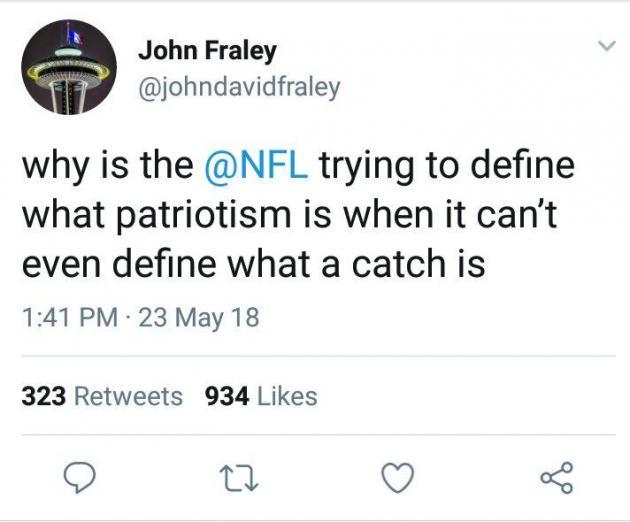Screen dimensions: 630x522
Task: Open John Fraley's profile via display name
Action: pos(206,49)
